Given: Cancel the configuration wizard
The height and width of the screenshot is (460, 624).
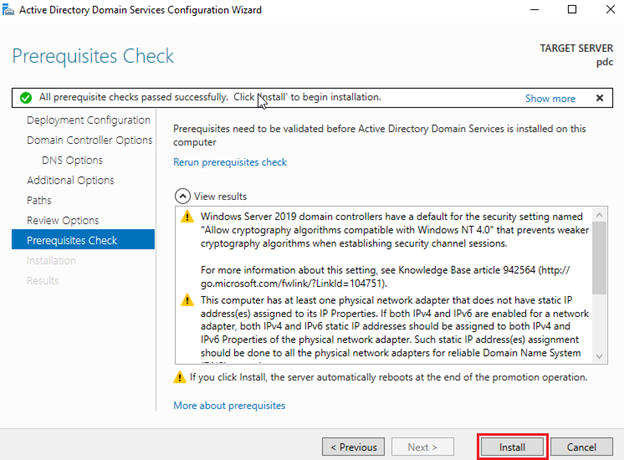Looking at the screenshot, I should pyautogui.click(x=581, y=447).
